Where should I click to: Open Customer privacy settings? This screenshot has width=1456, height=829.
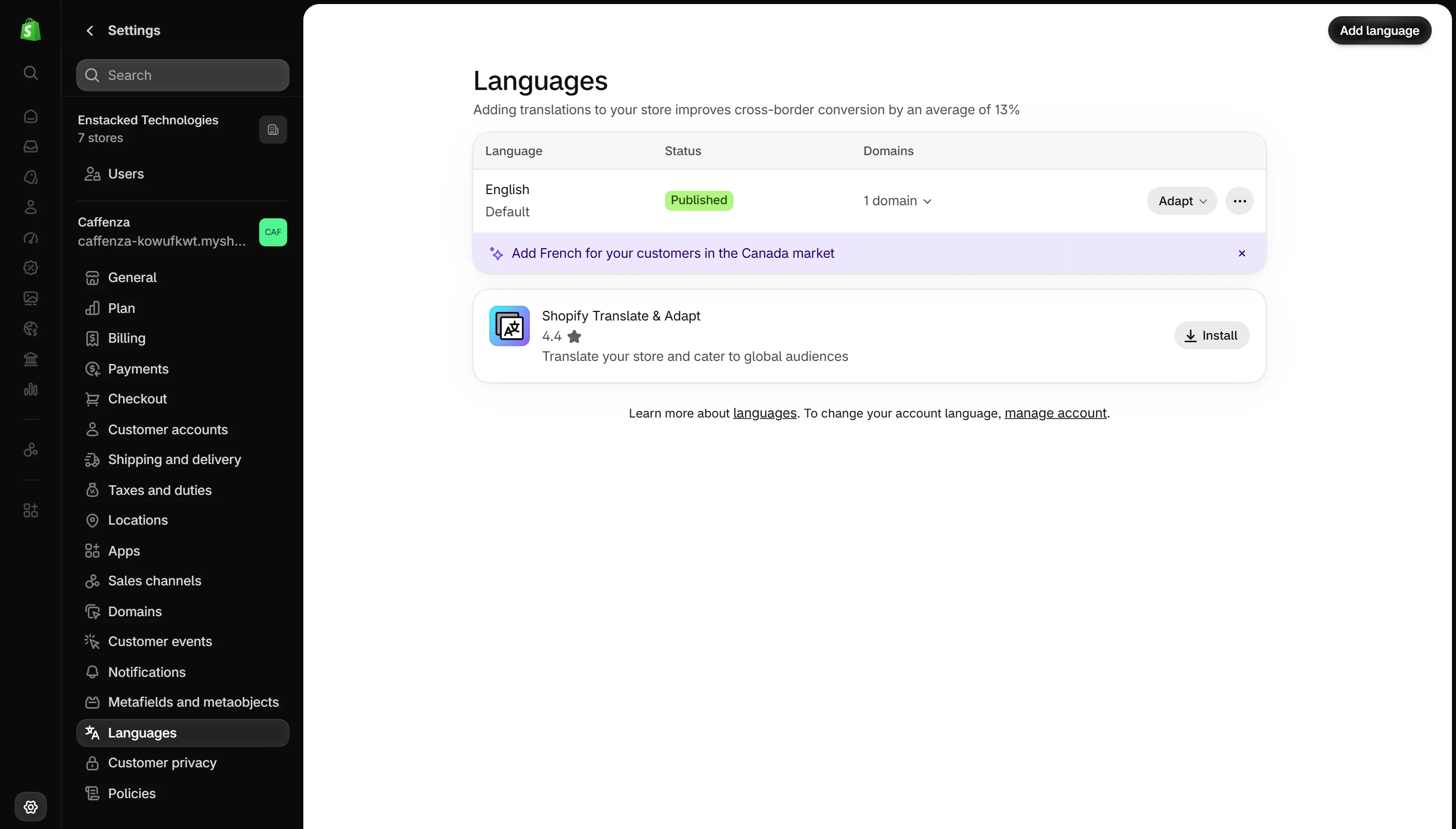pyautogui.click(x=183, y=762)
